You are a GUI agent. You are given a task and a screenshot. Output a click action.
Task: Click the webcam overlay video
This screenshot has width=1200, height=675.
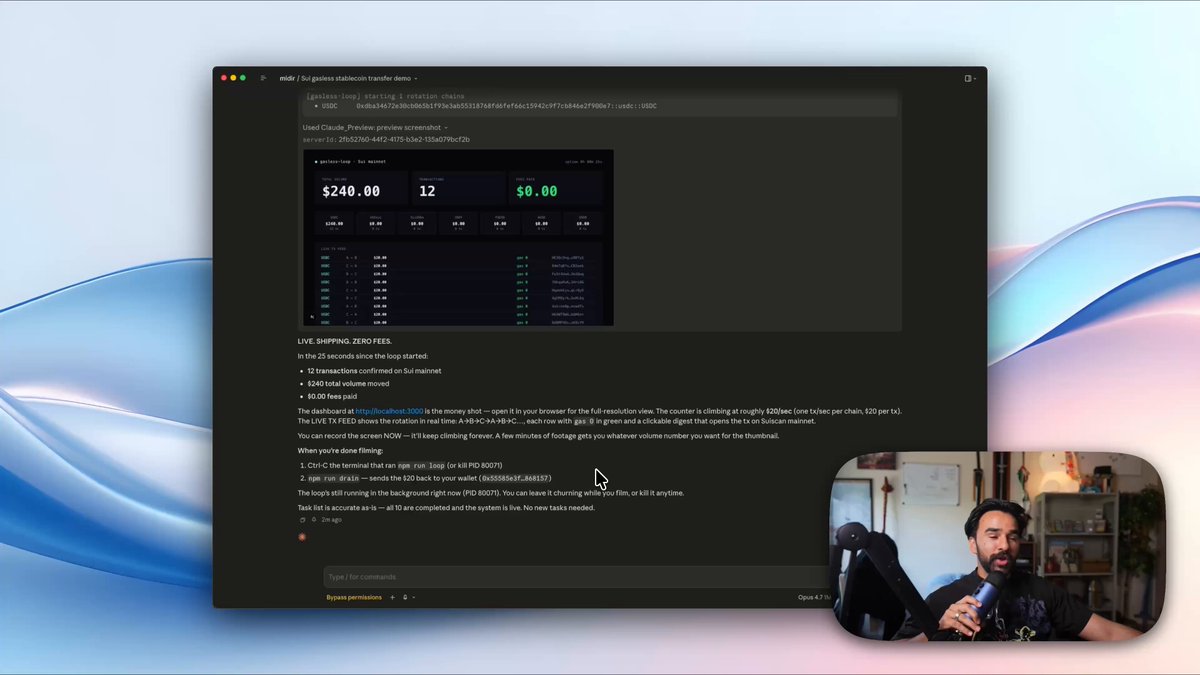point(998,546)
